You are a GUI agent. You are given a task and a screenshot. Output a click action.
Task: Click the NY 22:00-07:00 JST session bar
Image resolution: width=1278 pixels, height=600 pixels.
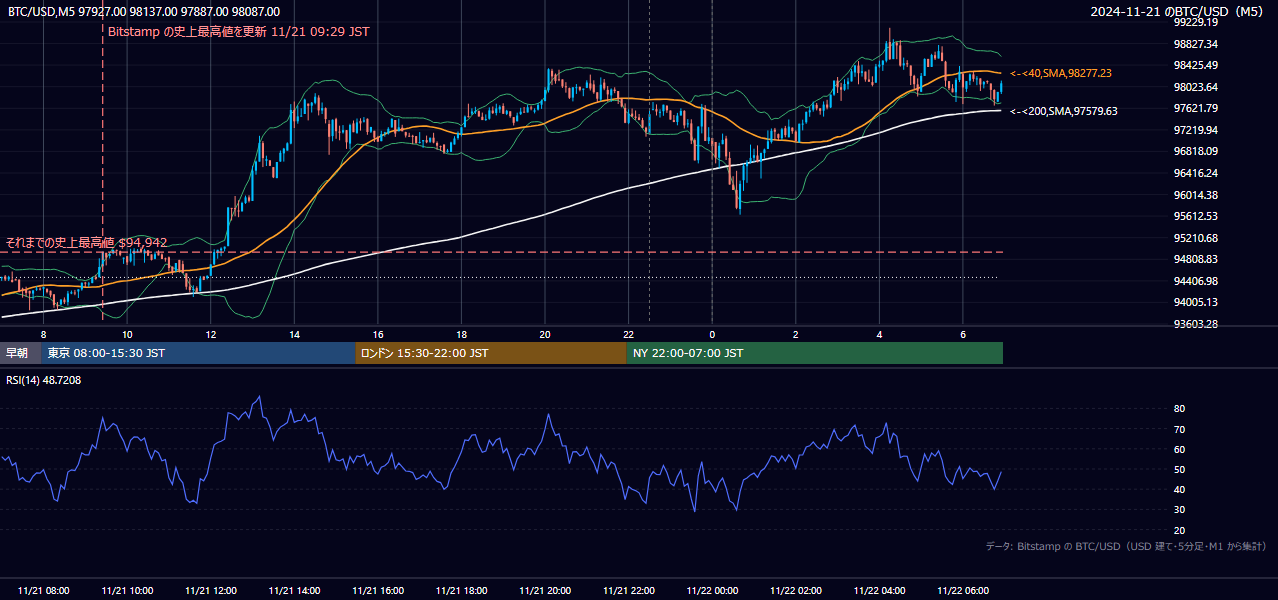point(815,353)
